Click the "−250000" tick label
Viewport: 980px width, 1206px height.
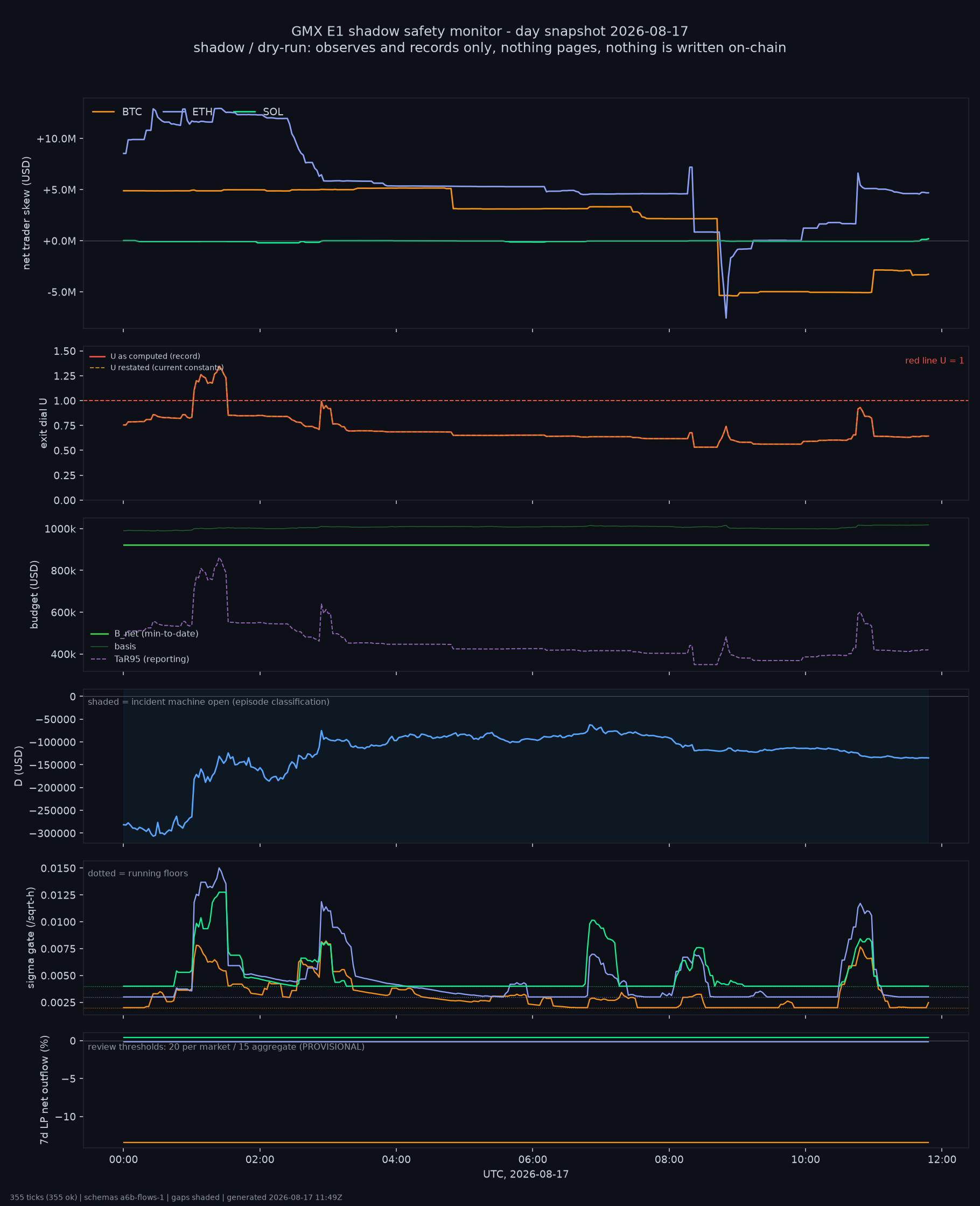click(x=54, y=810)
